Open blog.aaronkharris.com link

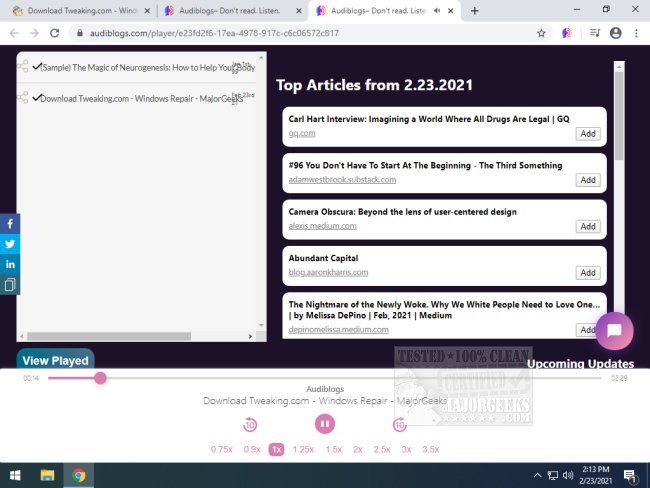pos(328,273)
